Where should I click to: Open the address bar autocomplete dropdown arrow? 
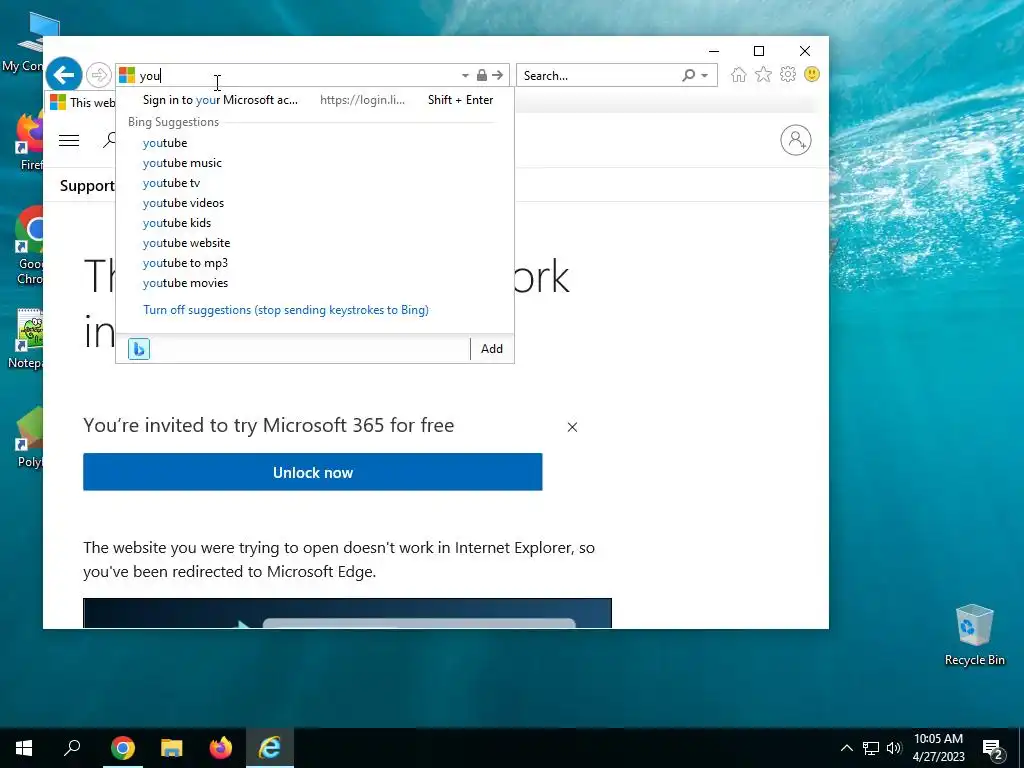pos(465,76)
